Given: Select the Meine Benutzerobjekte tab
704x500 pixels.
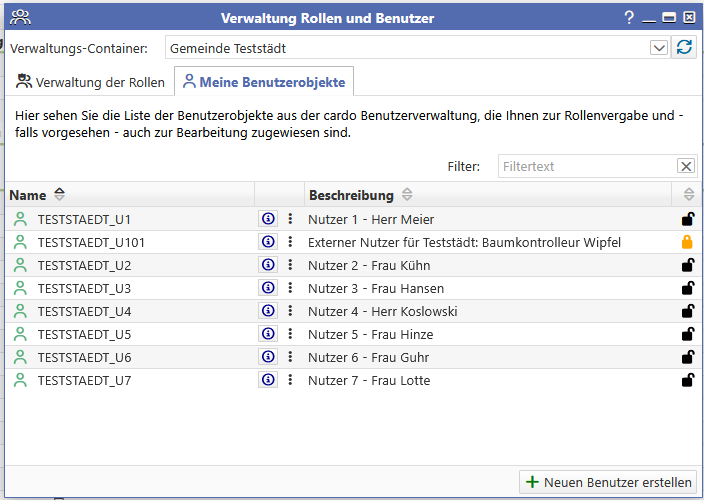Looking at the screenshot, I should 265,81.
